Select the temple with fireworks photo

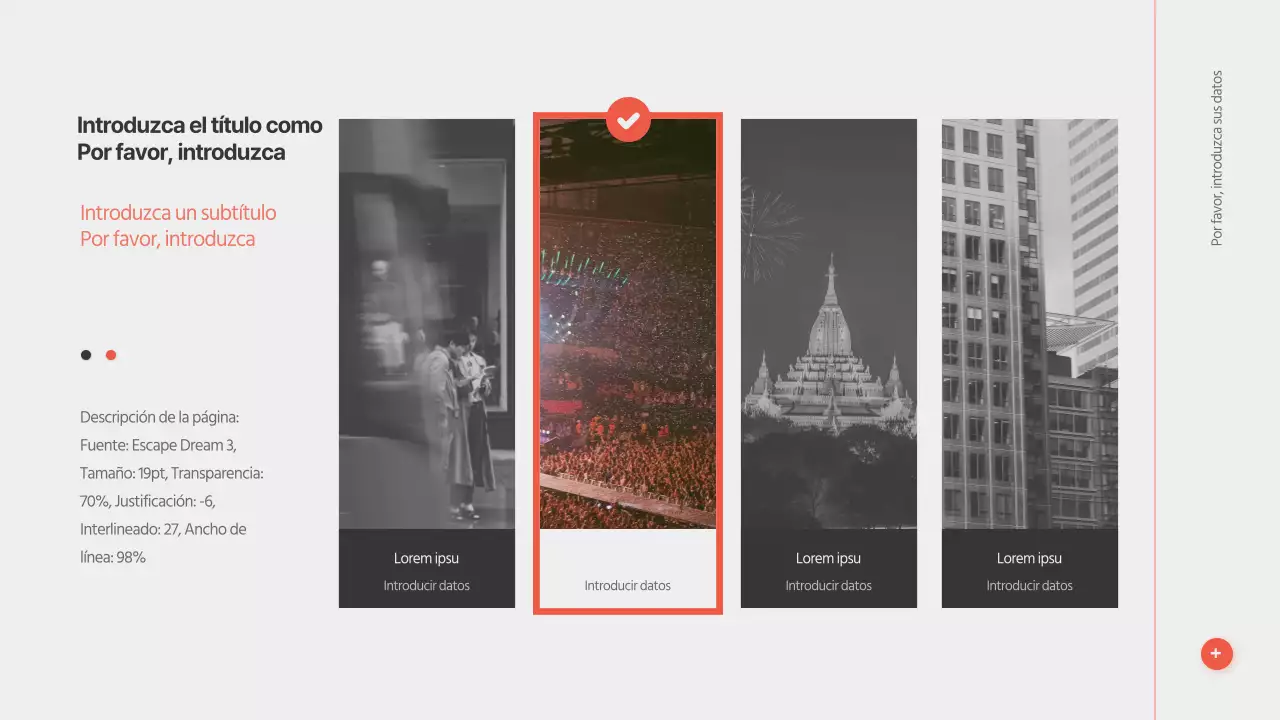tap(829, 323)
